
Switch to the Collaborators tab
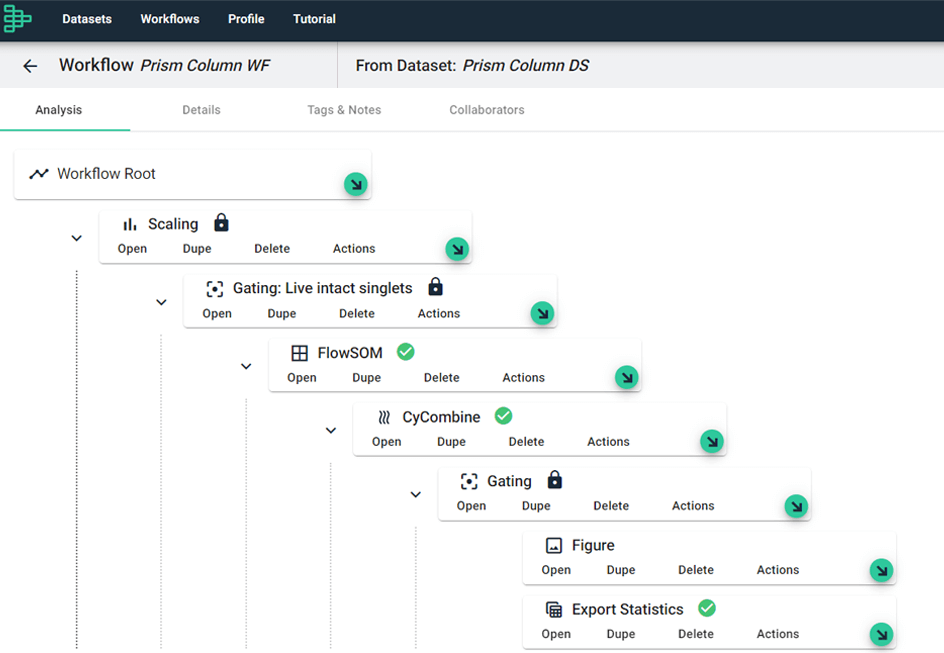tap(487, 110)
